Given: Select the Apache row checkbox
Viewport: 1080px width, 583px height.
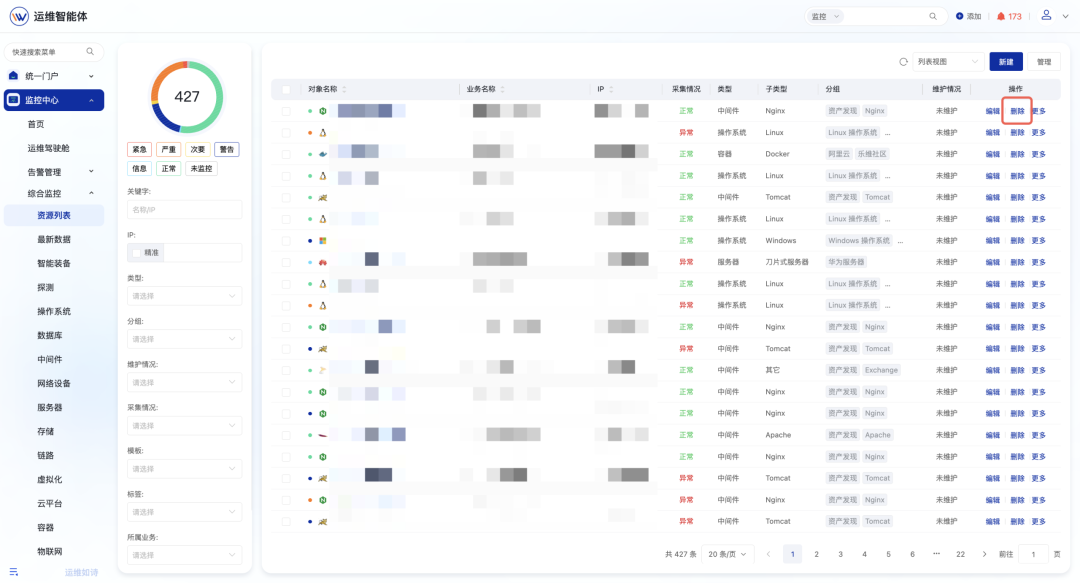Looking at the screenshot, I should (286, 435).
